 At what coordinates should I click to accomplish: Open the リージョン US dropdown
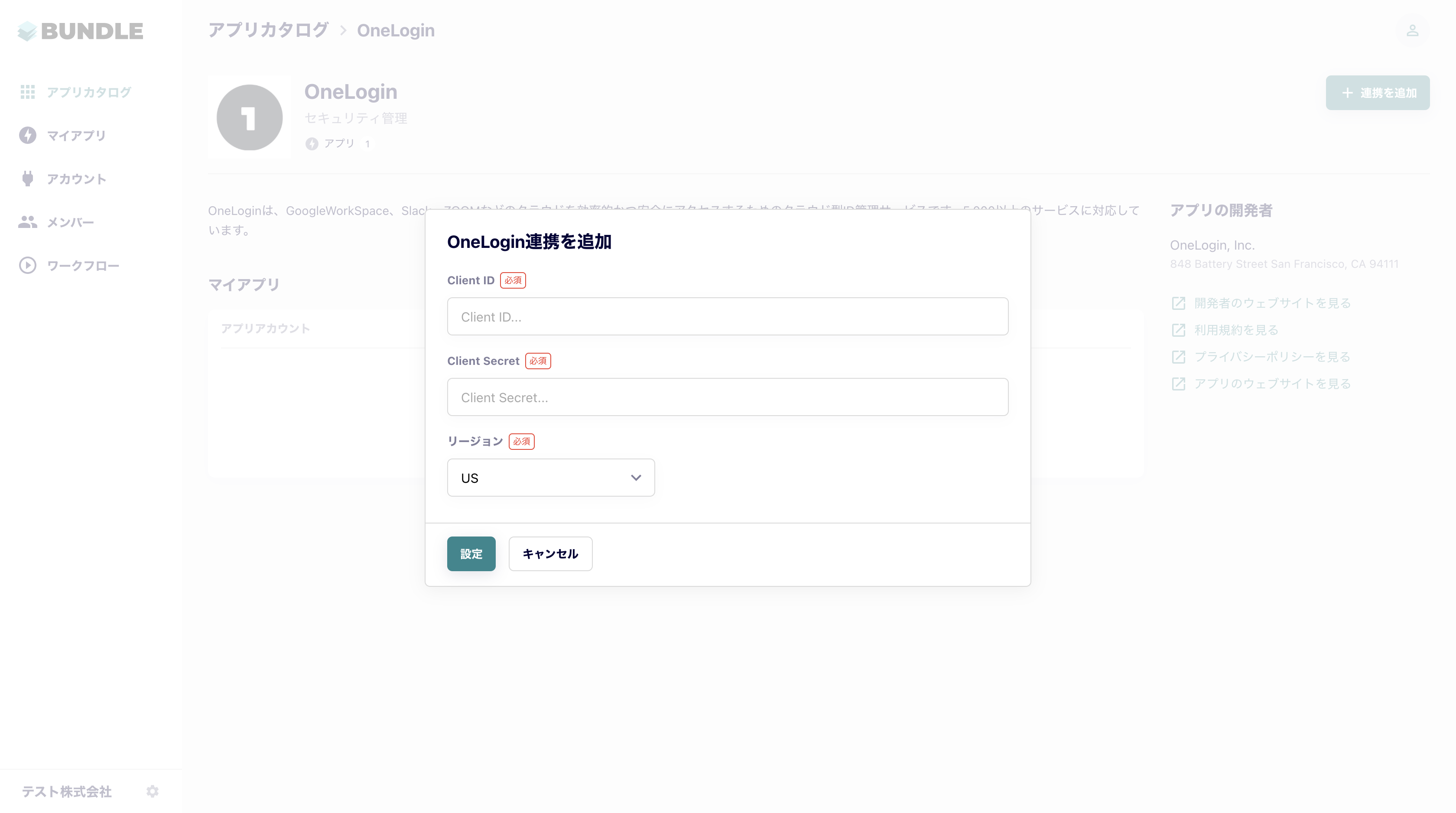(551, 478)
